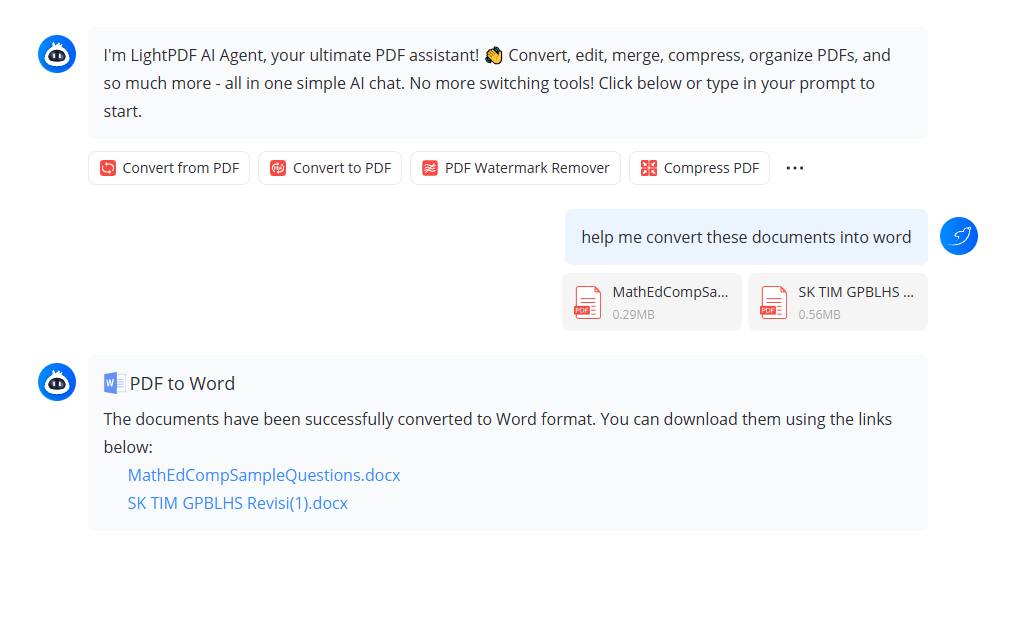Click the Compress PDF icon
This screenshot has width=1020, height=624.
click(649, 168)
